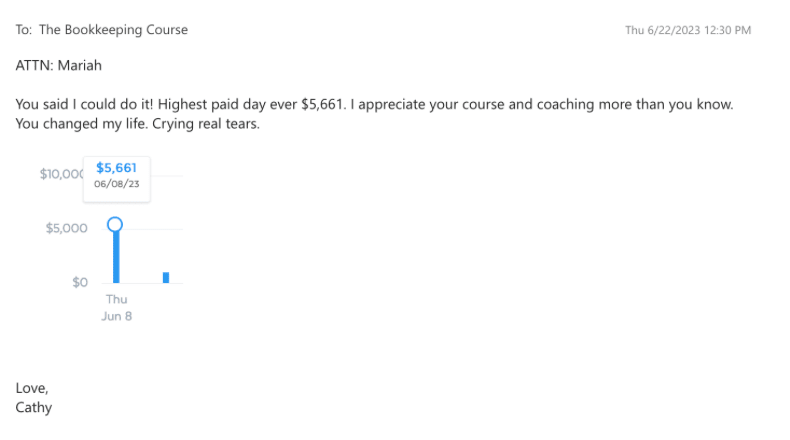790x440 pixels.
Task: Click the 06/08/23 date in tooltip
Action: pyautogui.click(x=117, y=184)
